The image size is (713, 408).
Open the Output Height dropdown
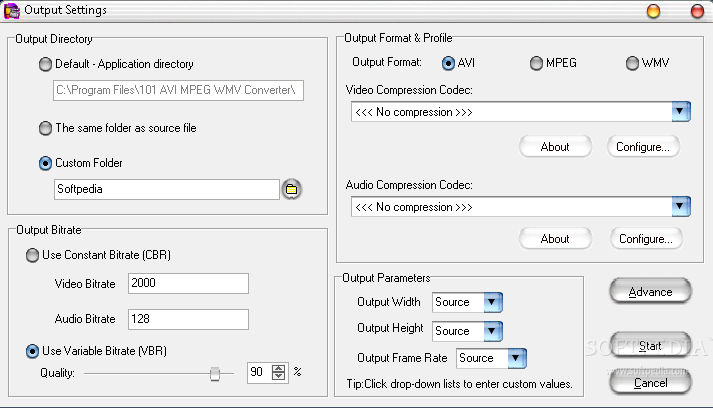tap(492, 331)
